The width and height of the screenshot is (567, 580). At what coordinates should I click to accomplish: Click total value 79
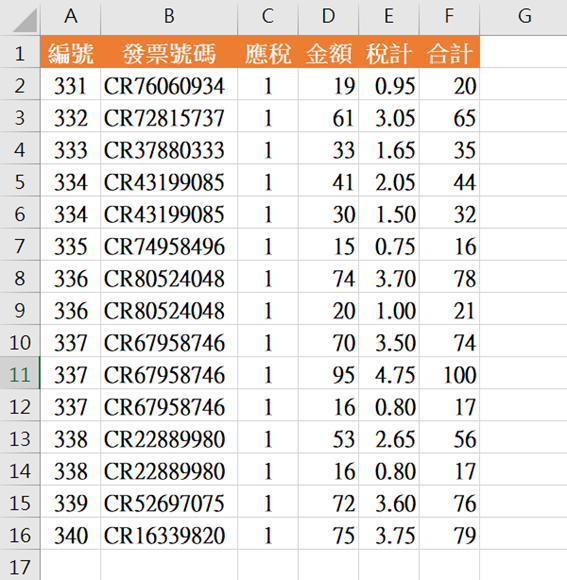[x=449, y=533]
